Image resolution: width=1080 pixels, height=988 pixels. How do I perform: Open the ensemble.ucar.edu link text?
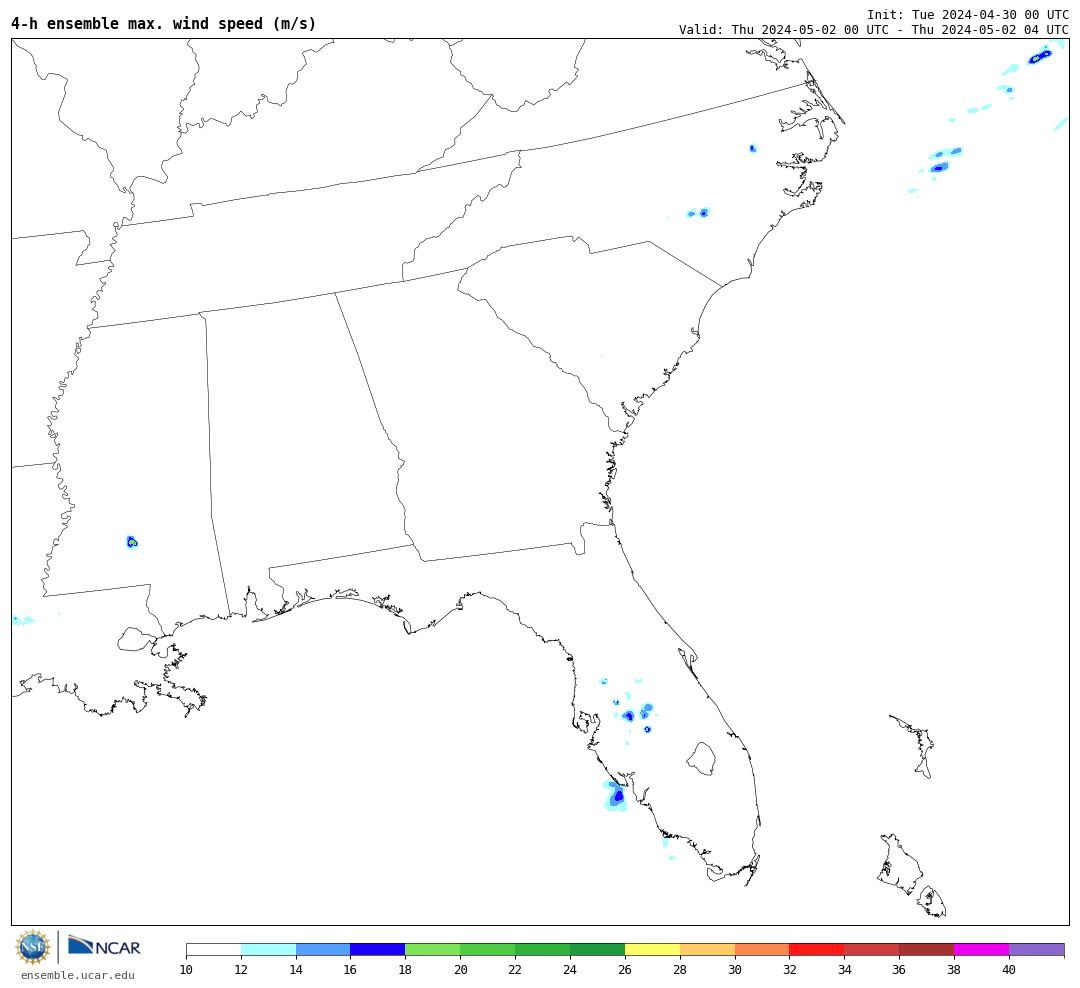click(x=78, y=975)
